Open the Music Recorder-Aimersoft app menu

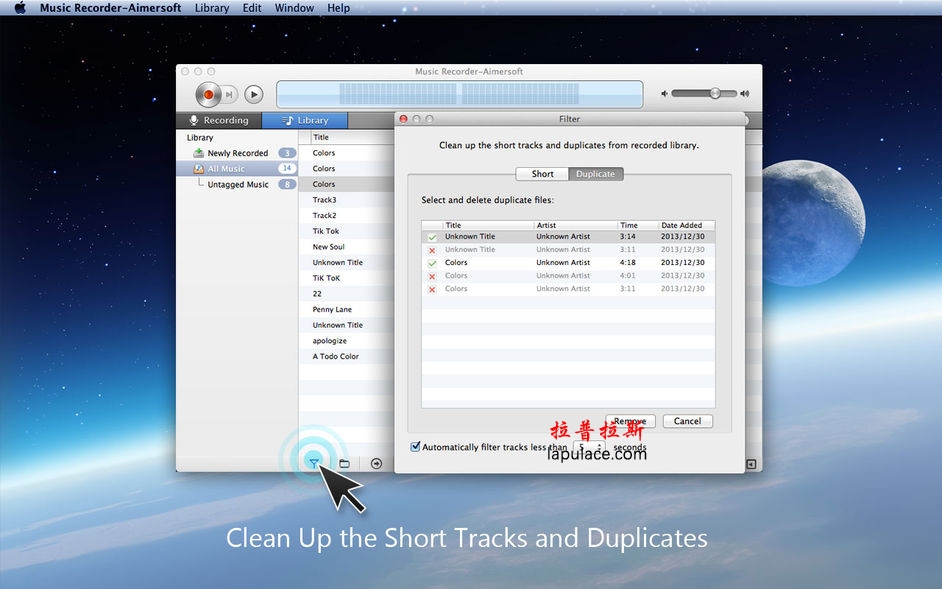pyautogui.click(x=111, y=8)
